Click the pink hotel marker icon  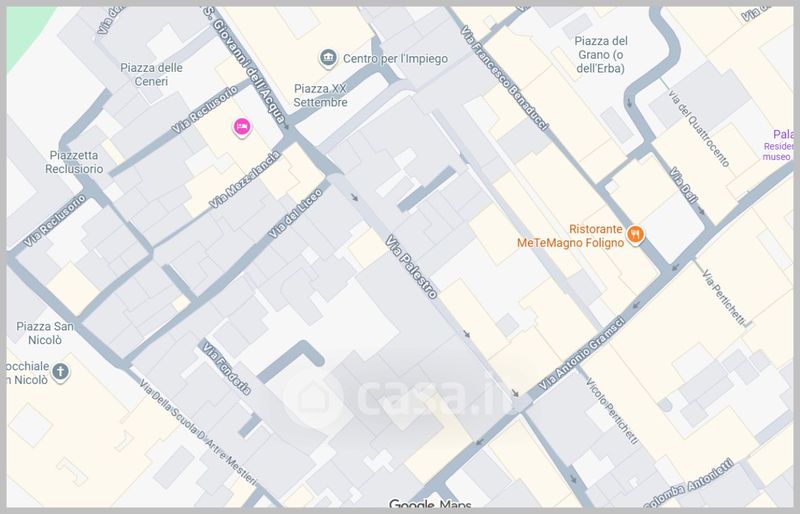[x=242, y=127]
